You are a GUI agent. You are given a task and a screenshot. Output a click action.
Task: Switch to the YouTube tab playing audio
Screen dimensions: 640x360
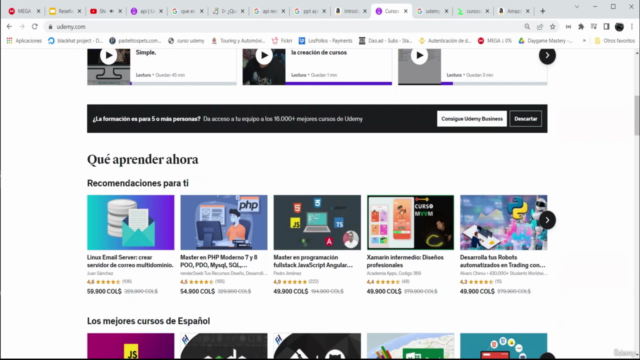pos(100,11)
